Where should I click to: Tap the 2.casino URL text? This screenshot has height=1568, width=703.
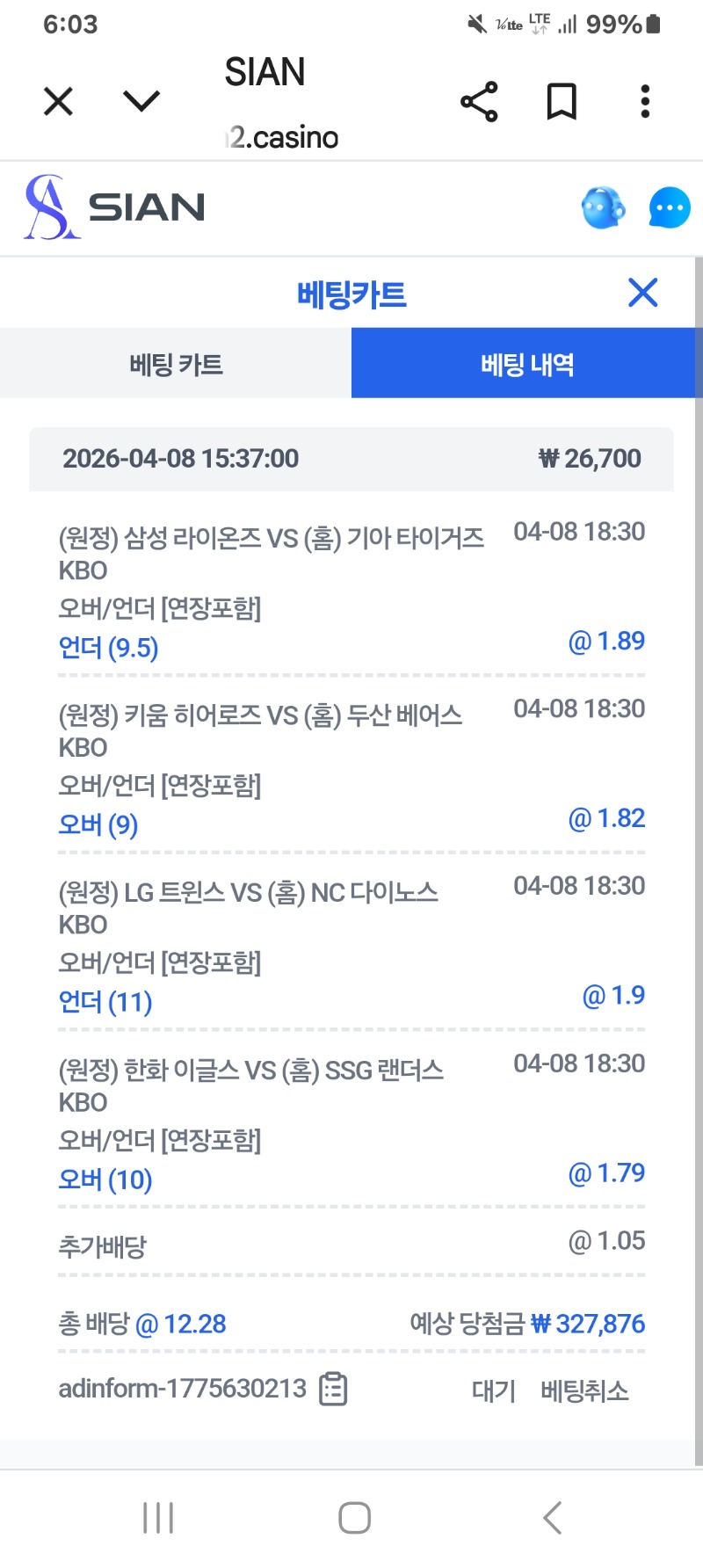(283, 138)
